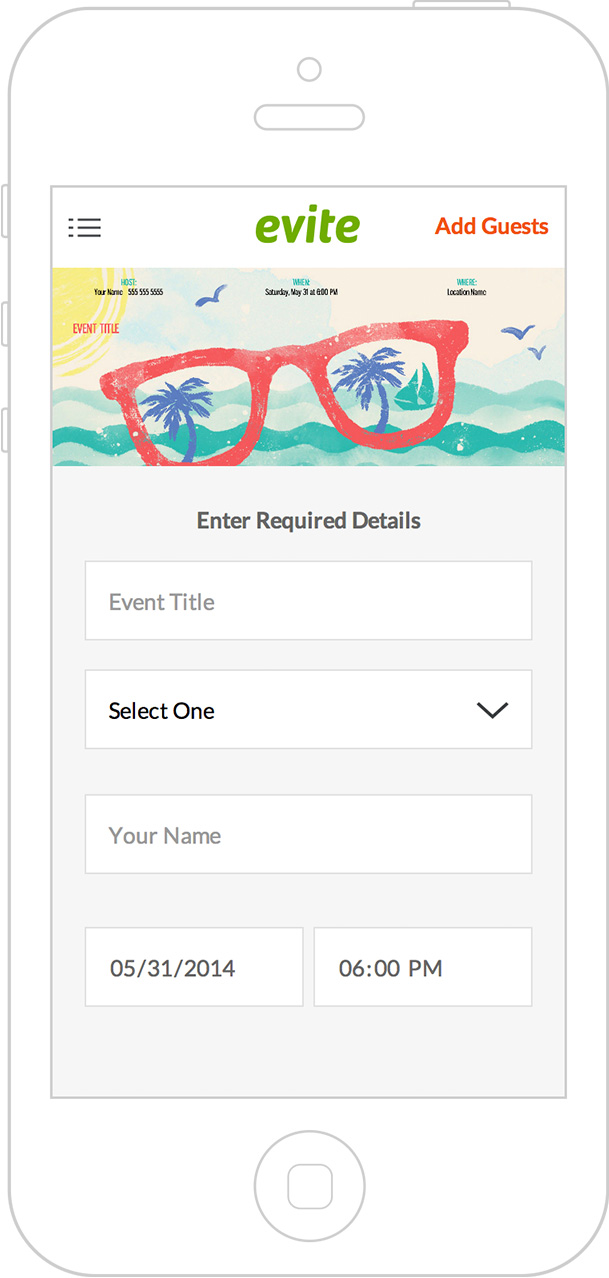Click the Location Name text under WHERE

point(466,293)
